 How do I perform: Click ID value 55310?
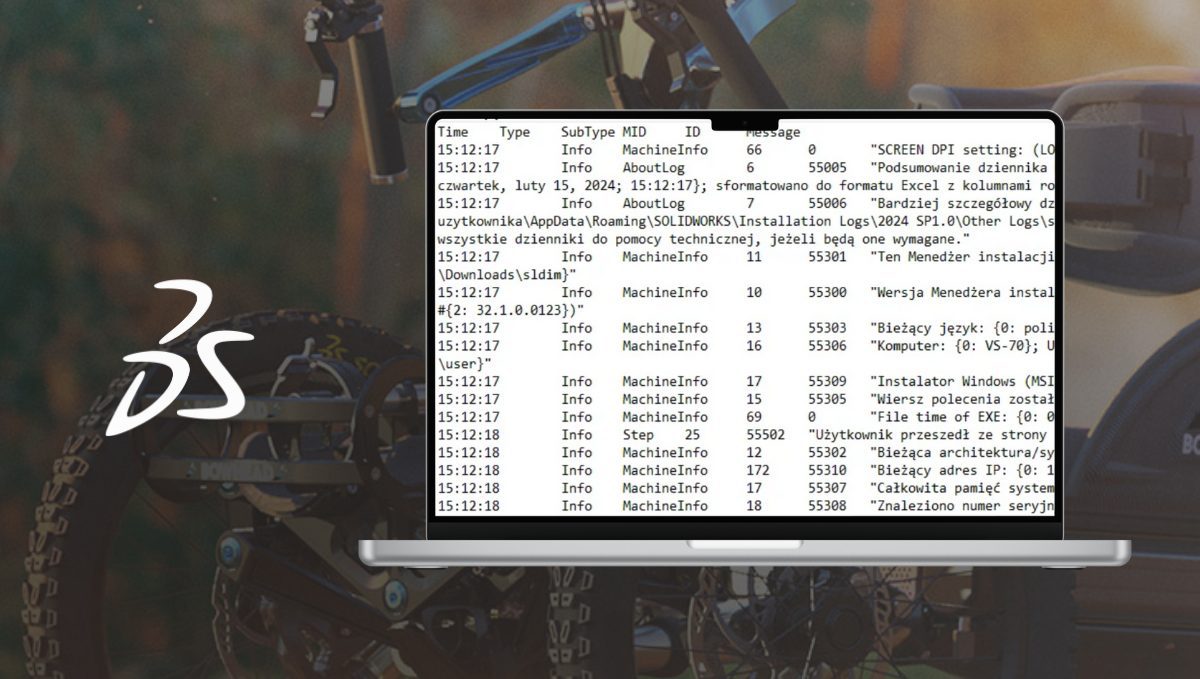[x=827, y=470]
